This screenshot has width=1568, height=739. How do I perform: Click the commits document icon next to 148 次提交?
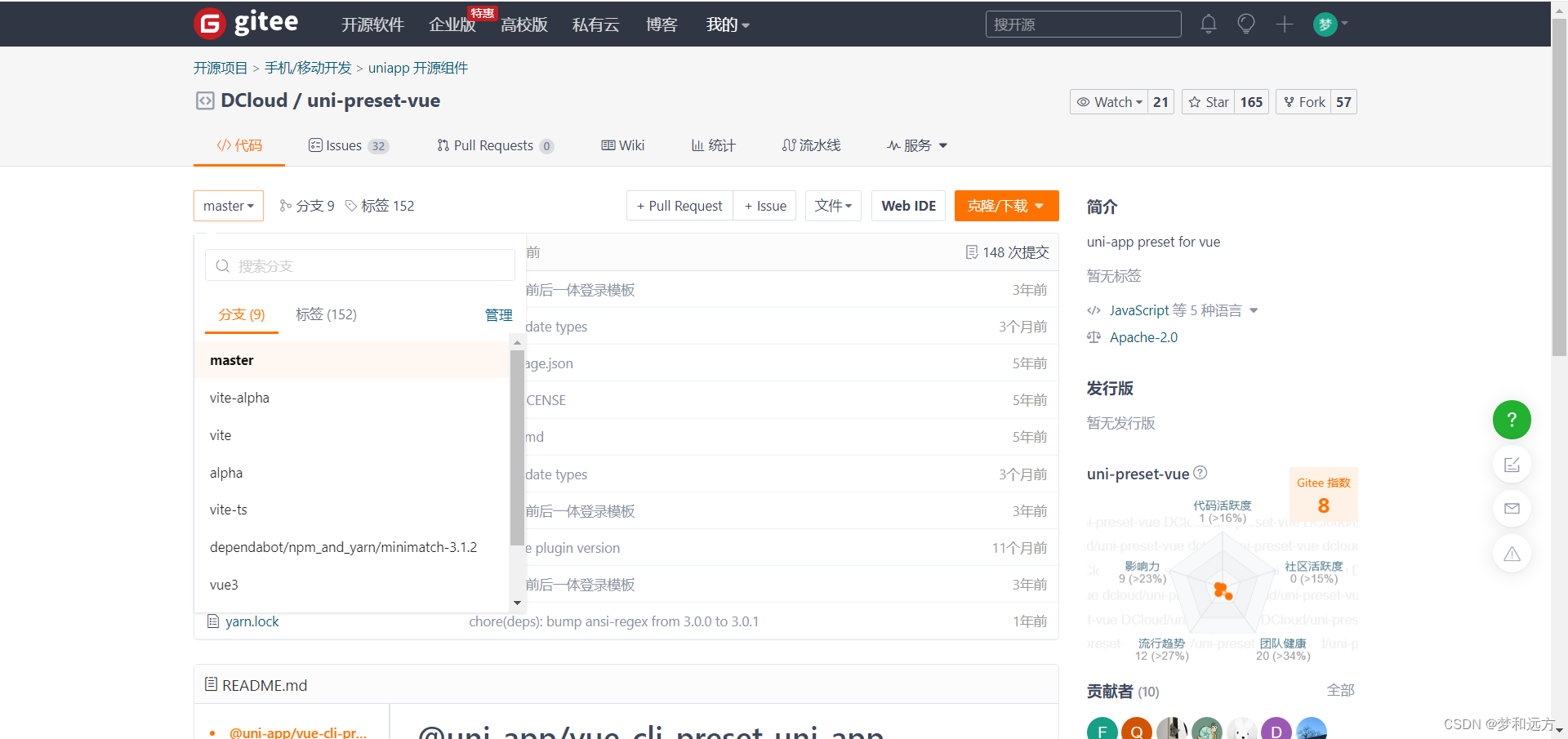click(972, 252)
